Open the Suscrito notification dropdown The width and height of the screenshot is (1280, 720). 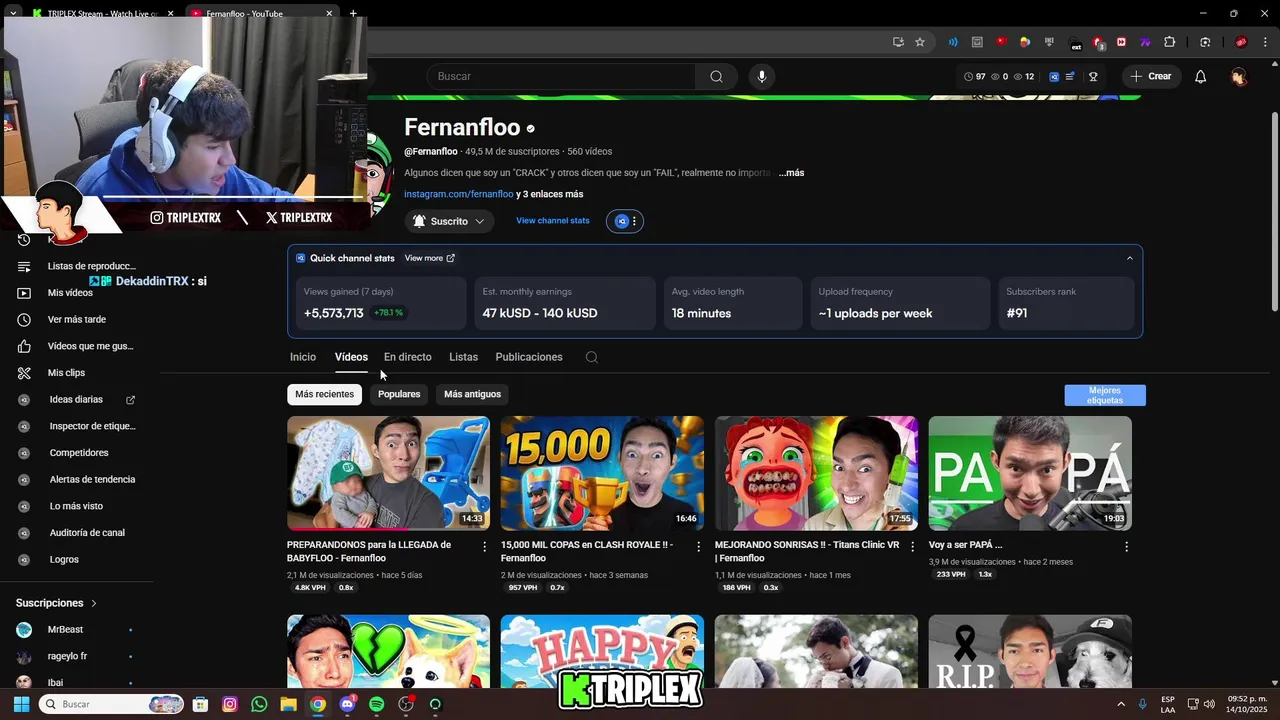click(449, 221)
